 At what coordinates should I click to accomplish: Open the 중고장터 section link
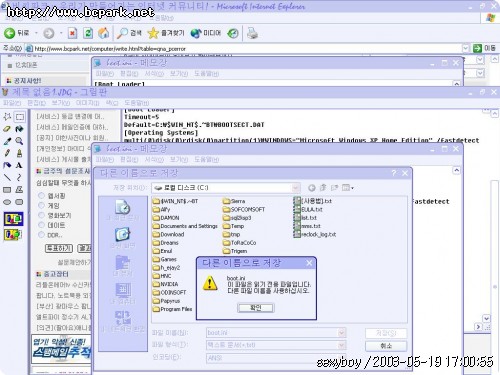point(56,274)
